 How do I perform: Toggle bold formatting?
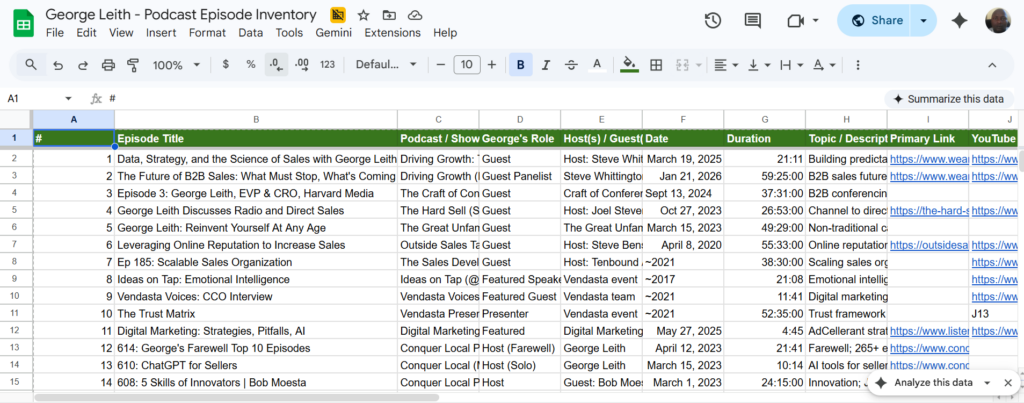click(520, 65)
